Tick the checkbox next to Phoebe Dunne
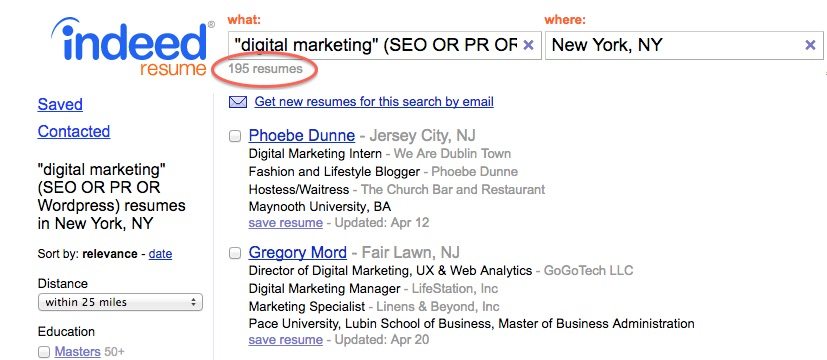Image resolution: width=827 pixels, height=360 pixels. coord(235,136)
